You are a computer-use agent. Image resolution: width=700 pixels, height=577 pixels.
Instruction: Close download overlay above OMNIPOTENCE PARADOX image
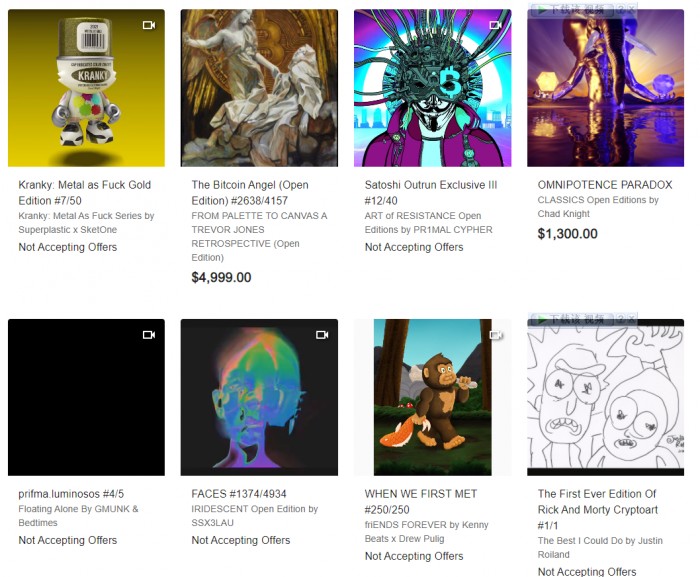pyautogui.click(x=631, y=10)
